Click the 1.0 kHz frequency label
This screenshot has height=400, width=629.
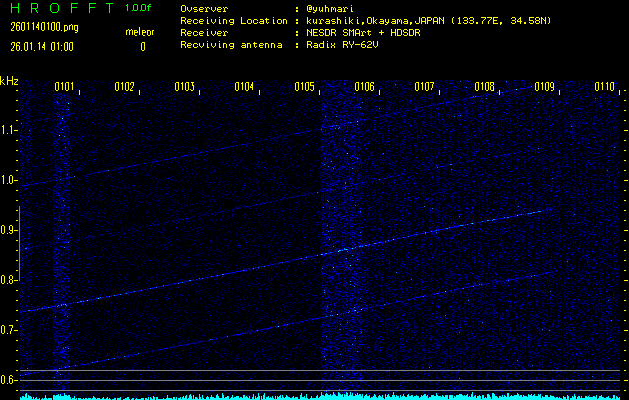pyautogui.click(x=9, y=180)
